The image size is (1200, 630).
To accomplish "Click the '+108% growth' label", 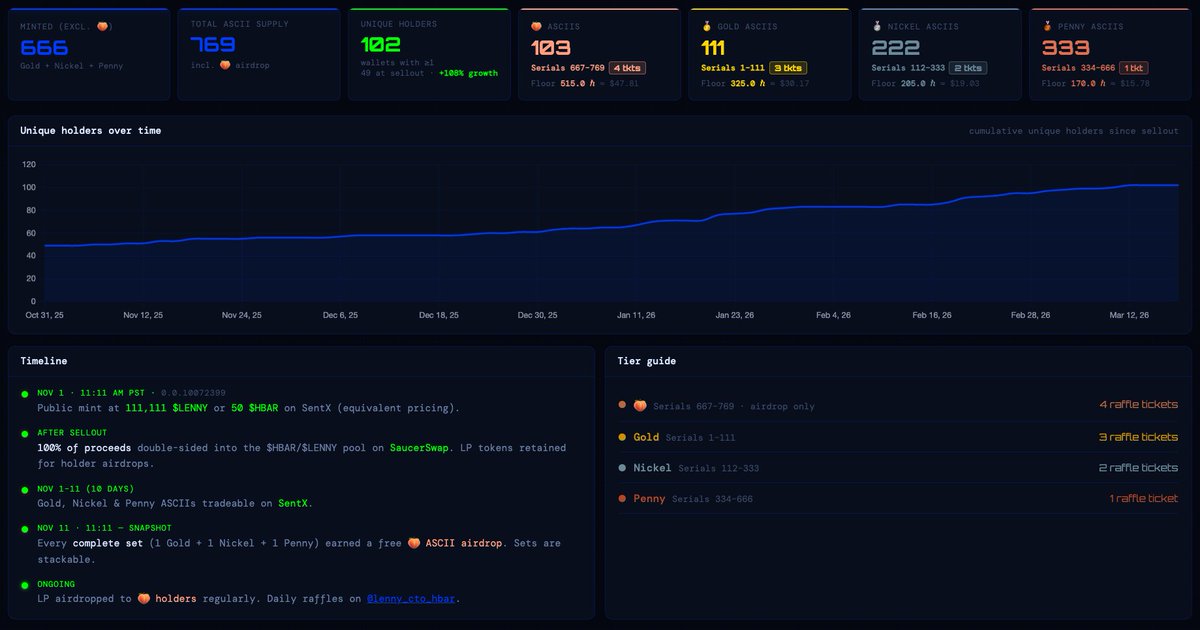I will pyautogui.click(x=467, y=73).
